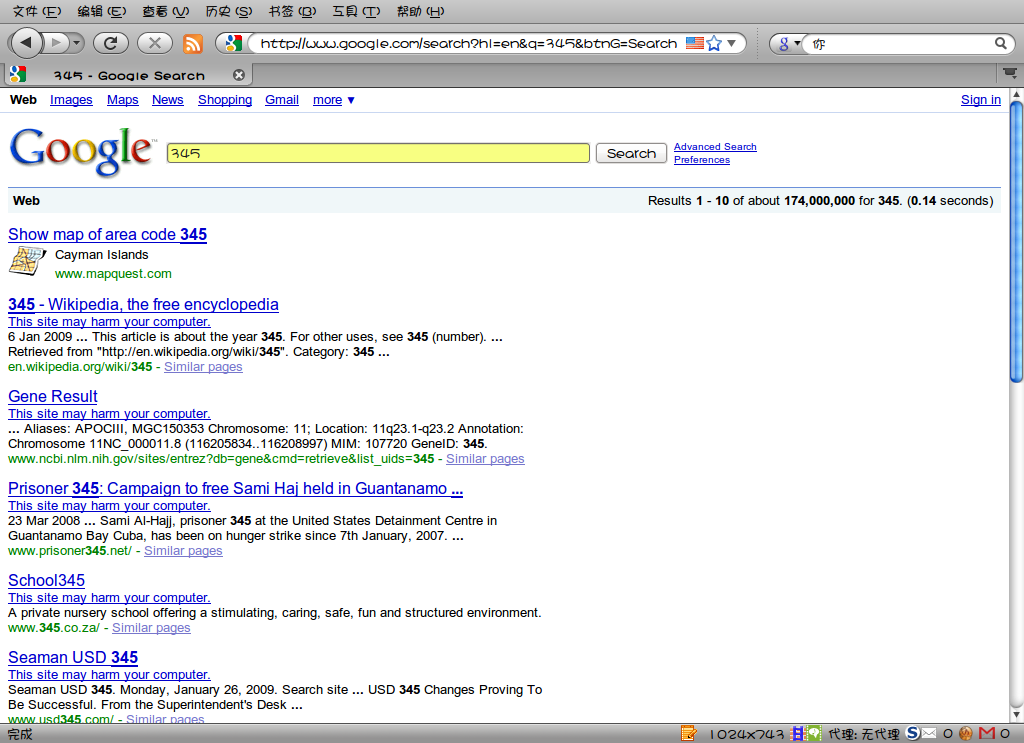
Task: Open 'Prisoner 345: Campaign to free Sami Haj' result
Action: (x=236, y=488)
